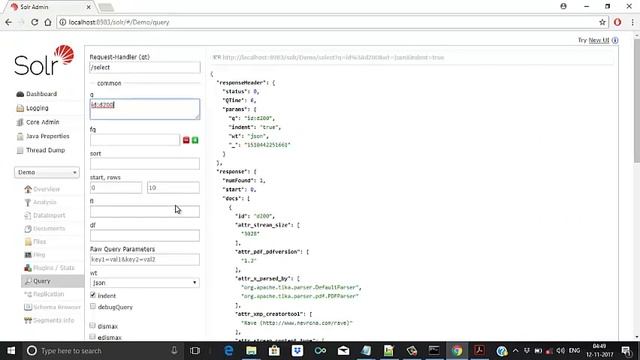Image resolution: width=640 pixels, height=360 pixels.
Task: Open the Demo core selector dropdown
Action: [x=47, y=172]
